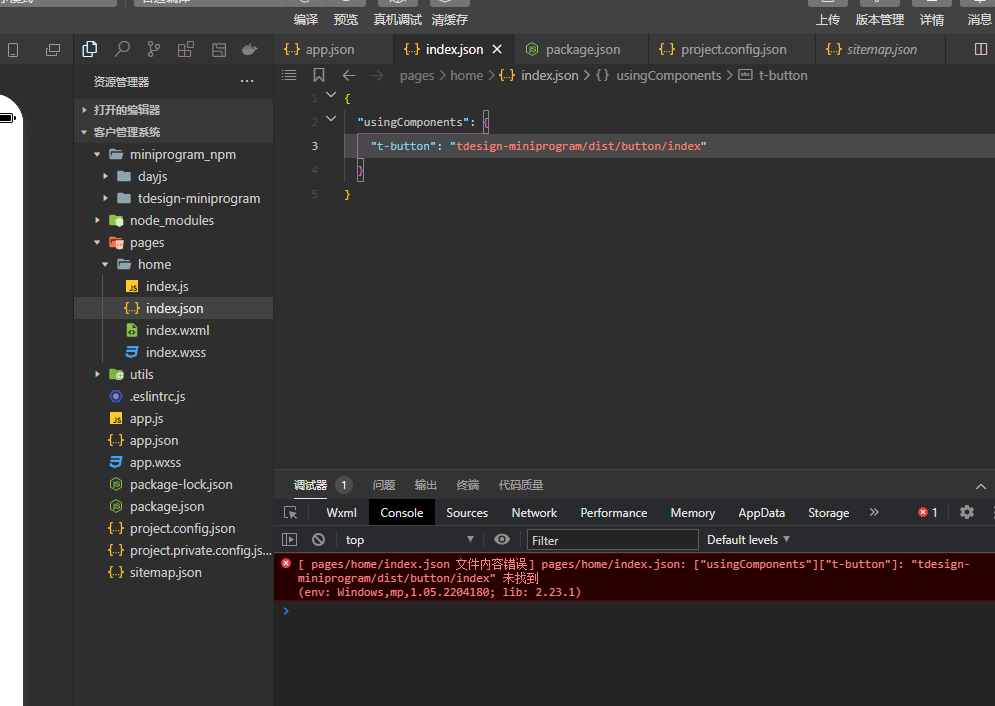The image size is (995, 706).
Task: Collapse the pages folder
Action: tap(97, 242)
